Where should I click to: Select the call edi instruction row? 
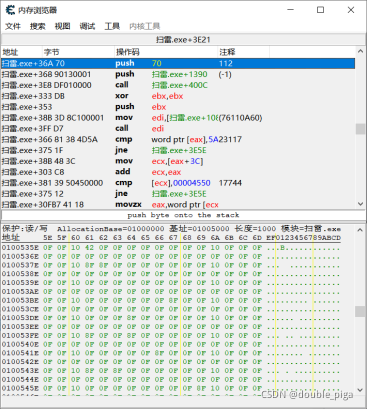tap(178, 128)
